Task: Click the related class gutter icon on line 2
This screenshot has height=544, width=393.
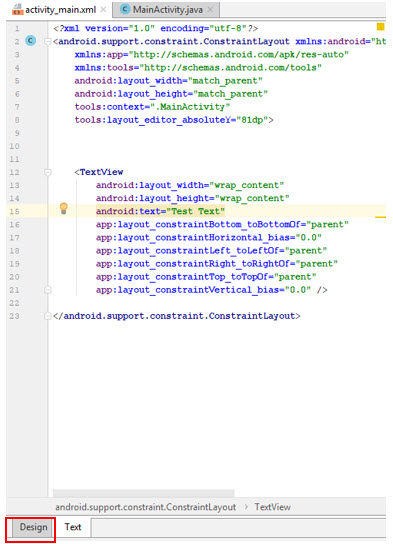Action: click(31, 41)
